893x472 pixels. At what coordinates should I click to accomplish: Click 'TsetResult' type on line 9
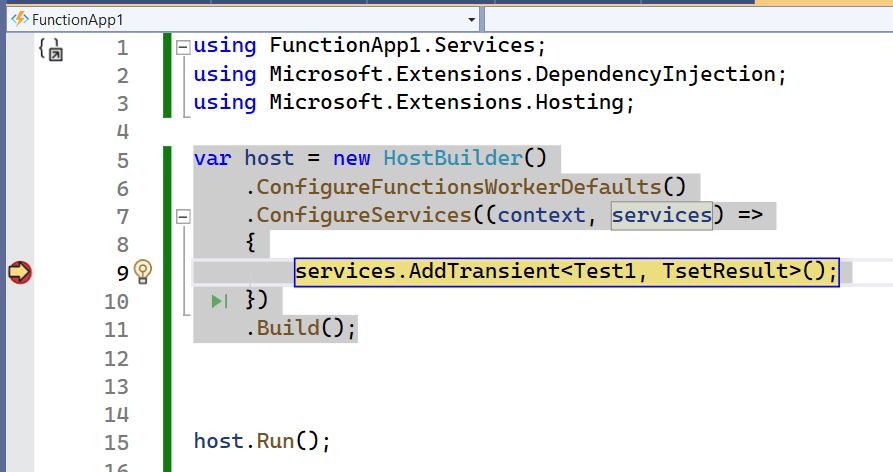[x=731, y=271]
